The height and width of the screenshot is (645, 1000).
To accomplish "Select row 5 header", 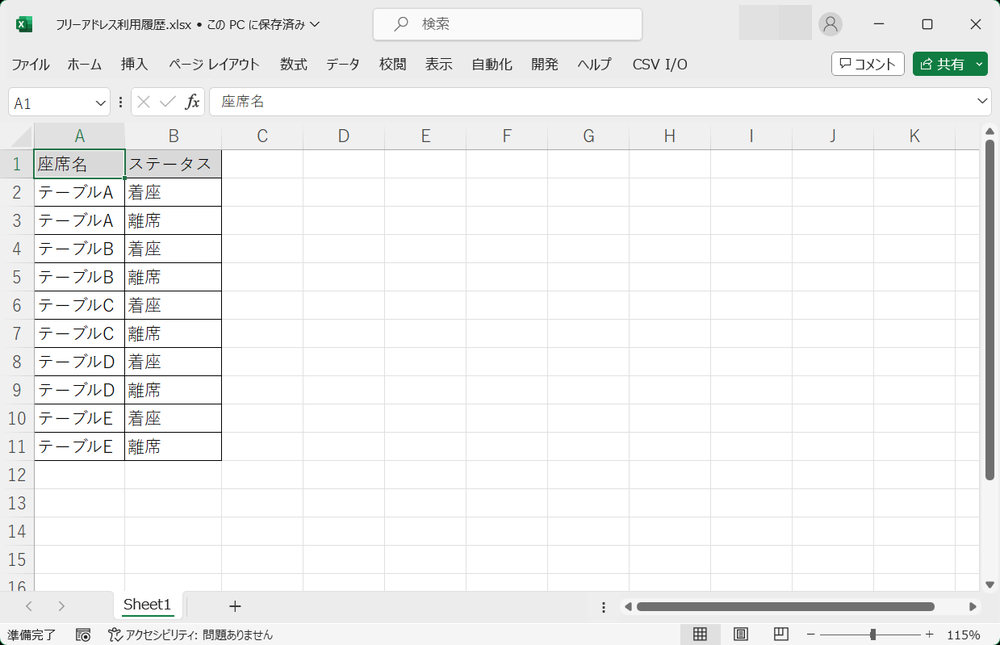I will click(x=17, y=277).
